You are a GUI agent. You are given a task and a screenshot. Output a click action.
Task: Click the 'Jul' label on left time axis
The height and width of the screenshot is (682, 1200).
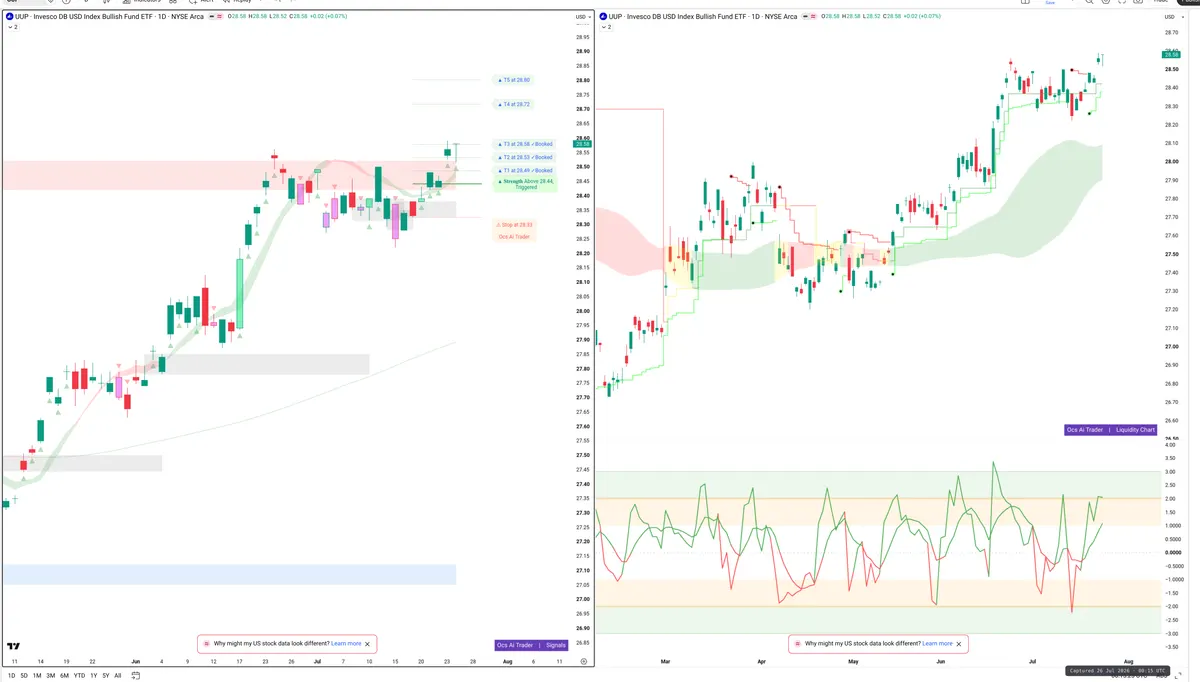(318, 661)
